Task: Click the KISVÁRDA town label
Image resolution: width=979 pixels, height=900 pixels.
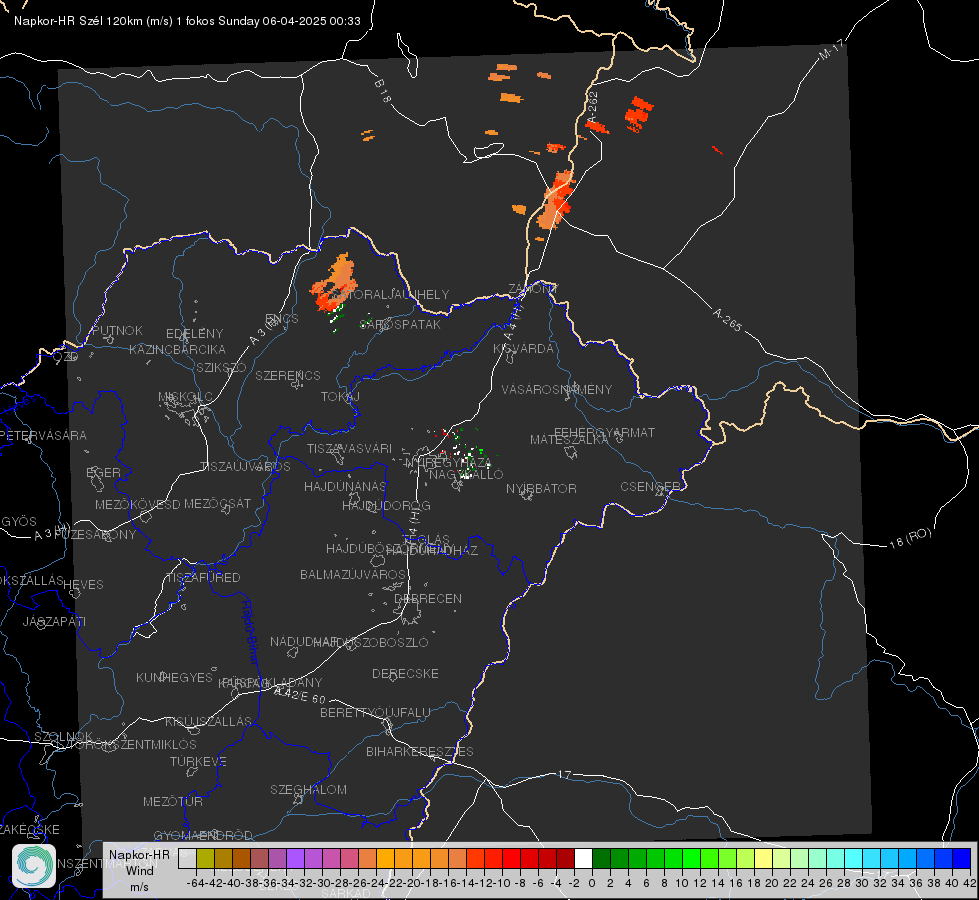Action: (x=523, y=349)
